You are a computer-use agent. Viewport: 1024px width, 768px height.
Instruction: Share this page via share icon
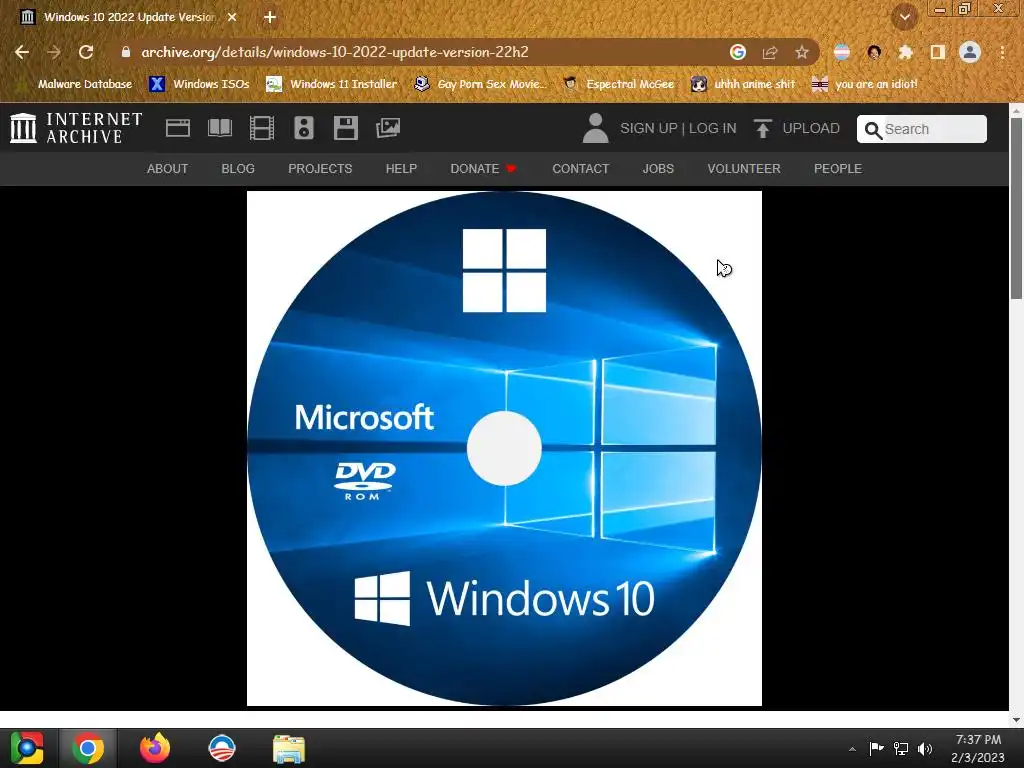[770, 52]
